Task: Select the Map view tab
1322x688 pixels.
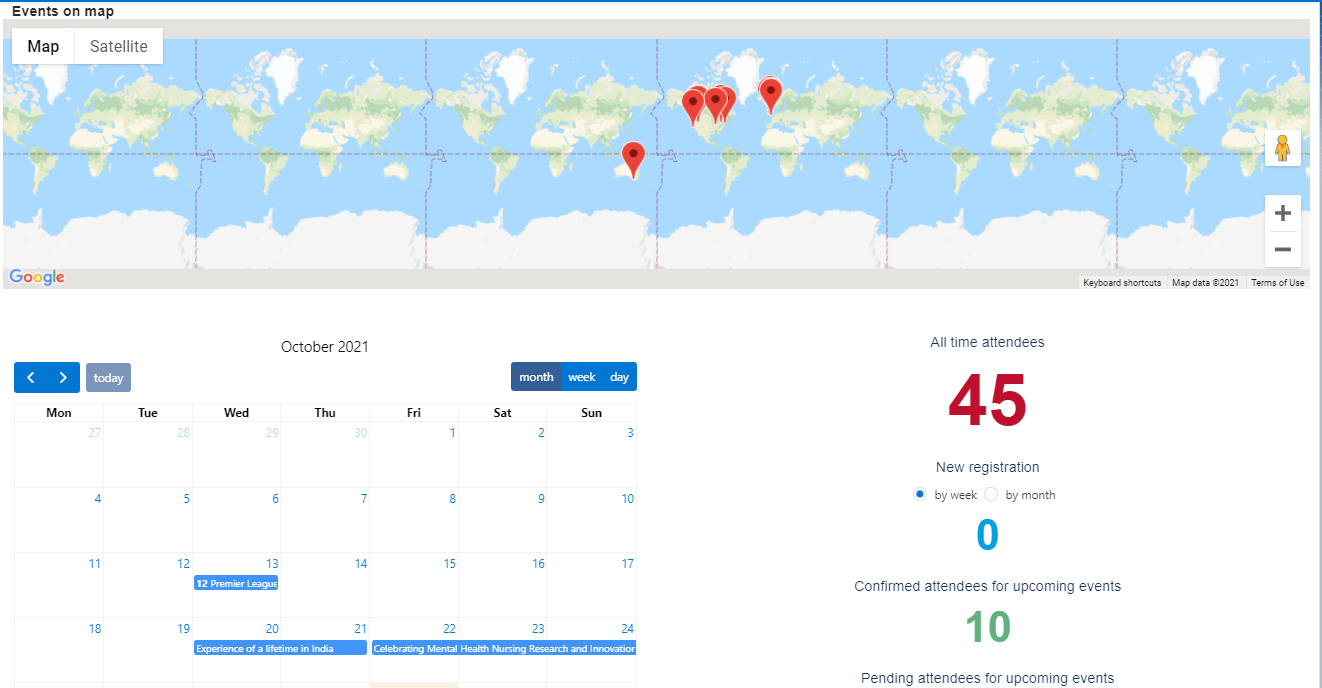Action: (x=43, y=46)
